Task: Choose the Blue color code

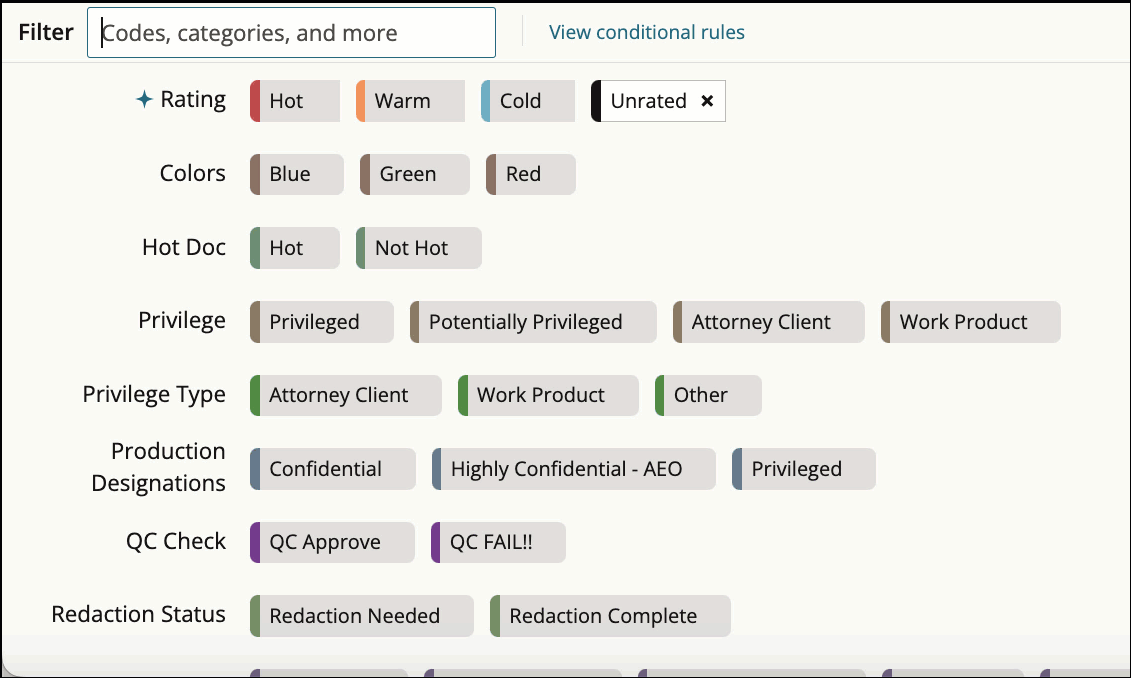Action: point(297,174)
